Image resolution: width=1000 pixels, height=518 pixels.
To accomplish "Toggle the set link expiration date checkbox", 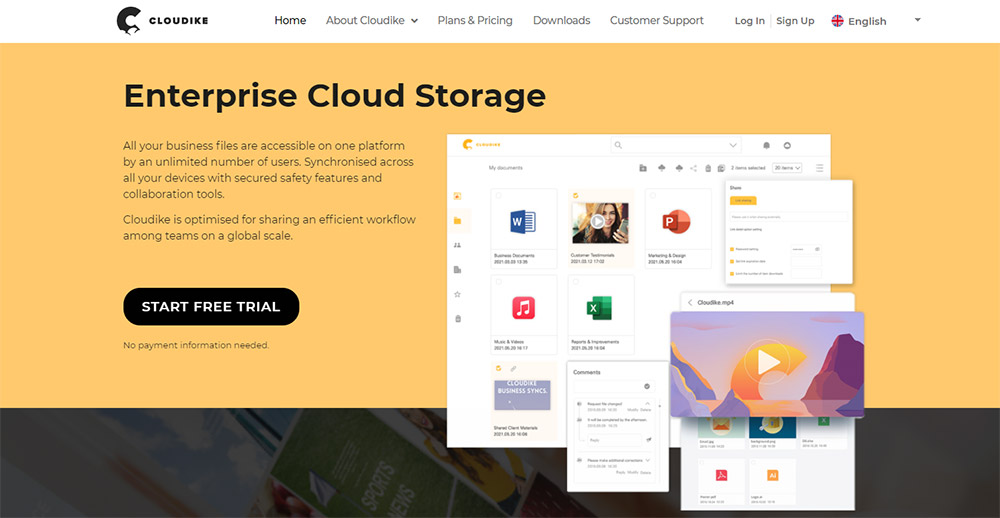I will click(732, 261).
